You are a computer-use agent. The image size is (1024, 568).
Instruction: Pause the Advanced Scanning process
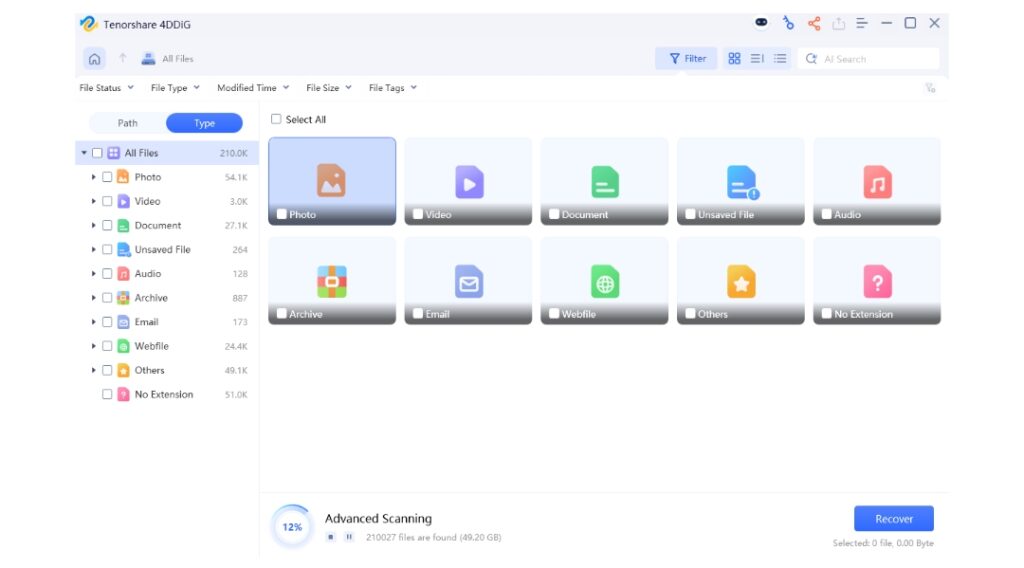pyautogui.click(x=349, y=537)
